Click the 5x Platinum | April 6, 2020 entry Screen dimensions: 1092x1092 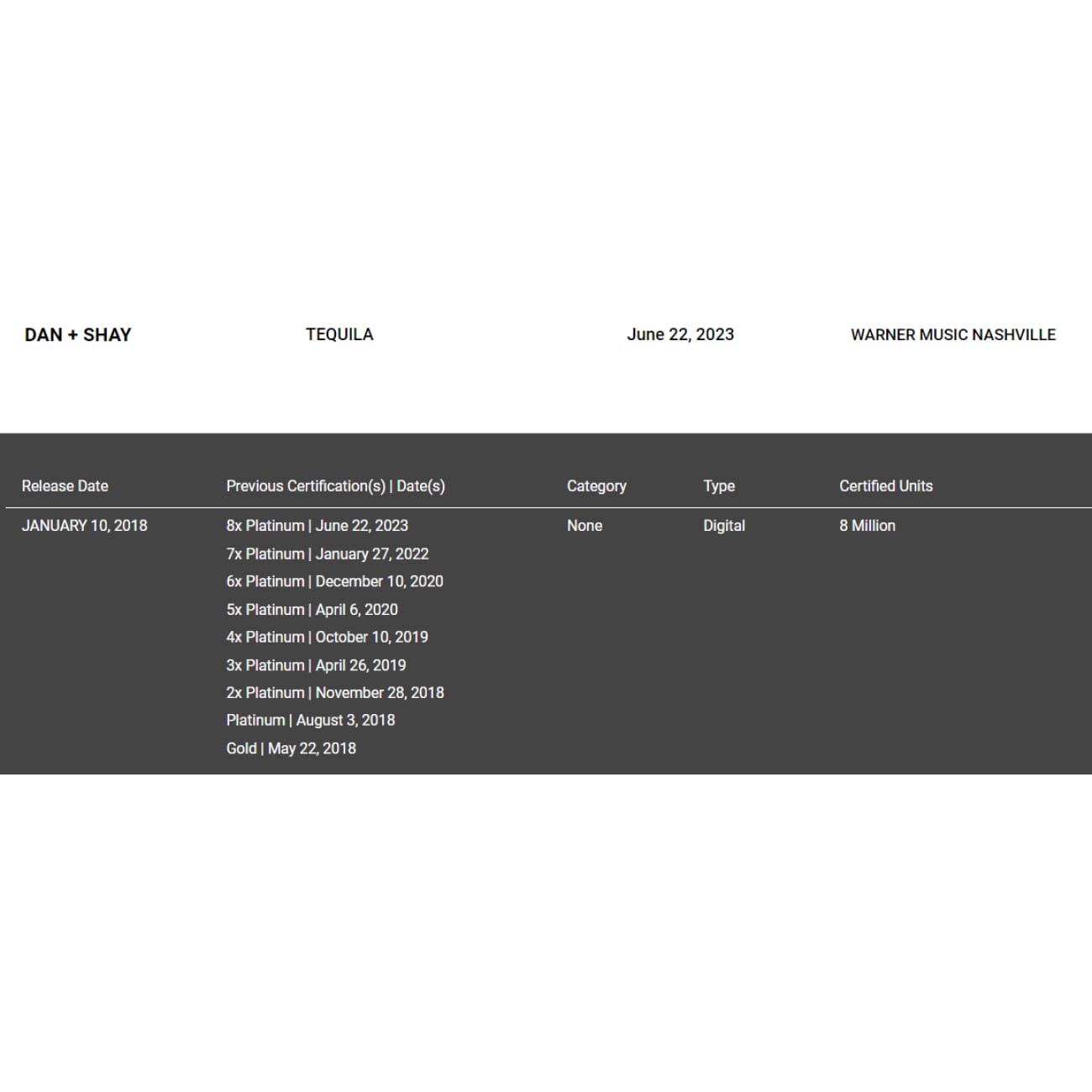tap(312, 610)
